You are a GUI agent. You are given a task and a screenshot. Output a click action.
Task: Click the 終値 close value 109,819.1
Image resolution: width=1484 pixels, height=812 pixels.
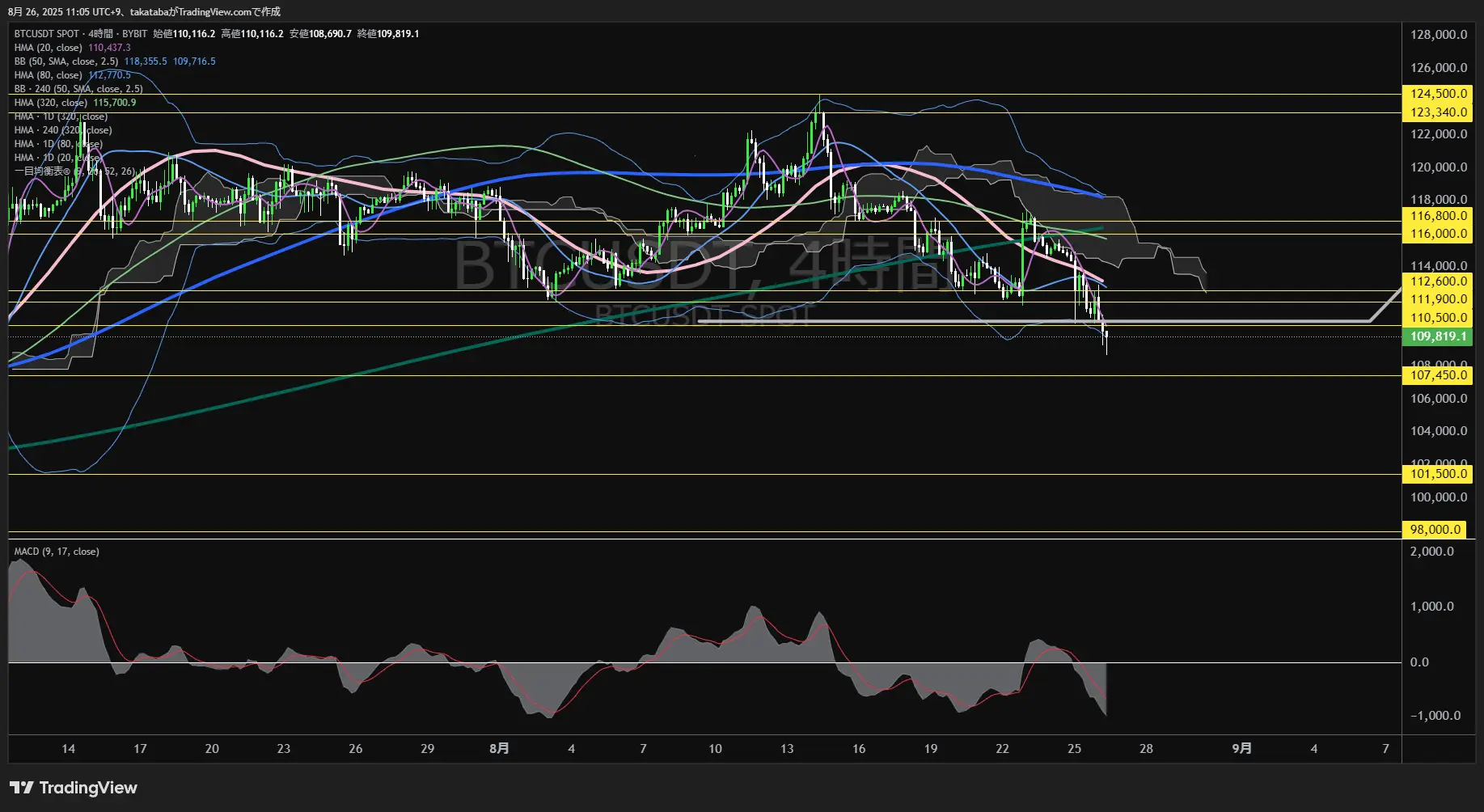(398, 34)
